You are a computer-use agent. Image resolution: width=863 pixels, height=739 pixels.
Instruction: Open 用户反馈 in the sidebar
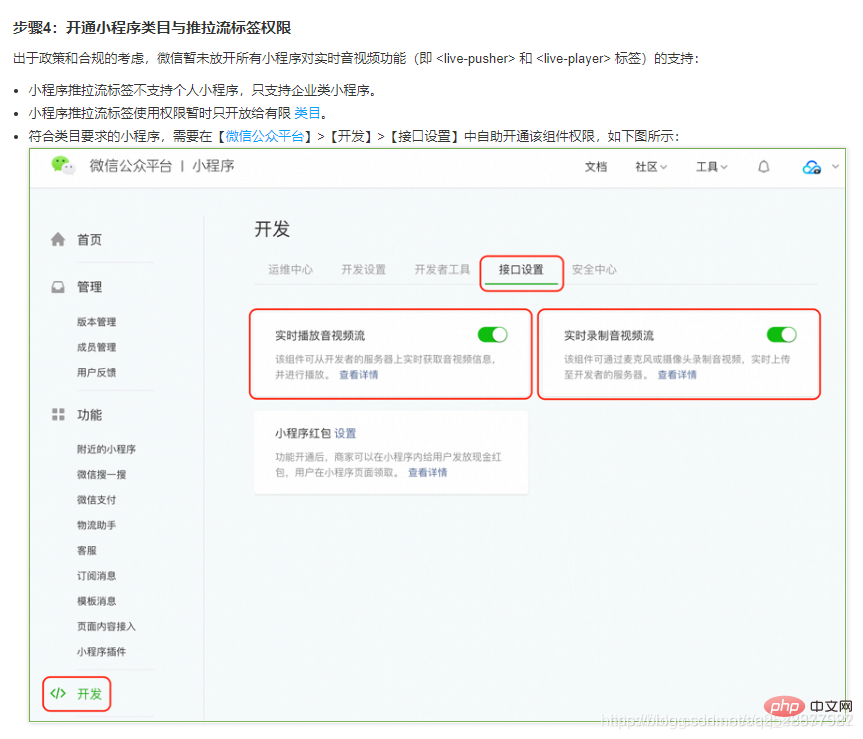coord(96,373)
